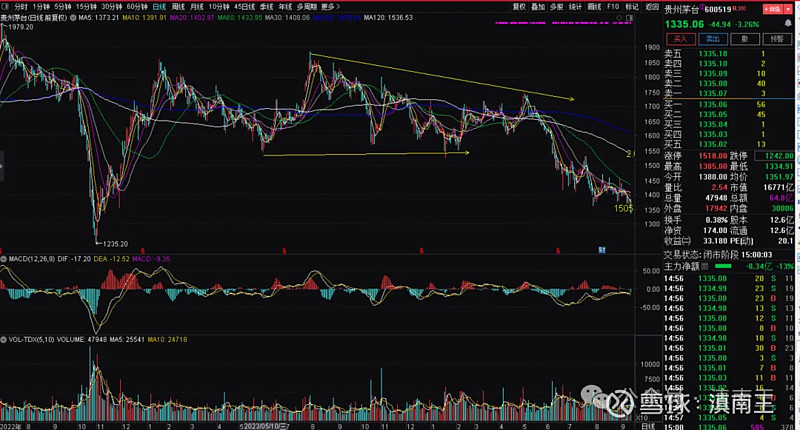The width and height of the screenshot is (800, 430).
Task: Click the 返回 back button
Action: (652, 7)
